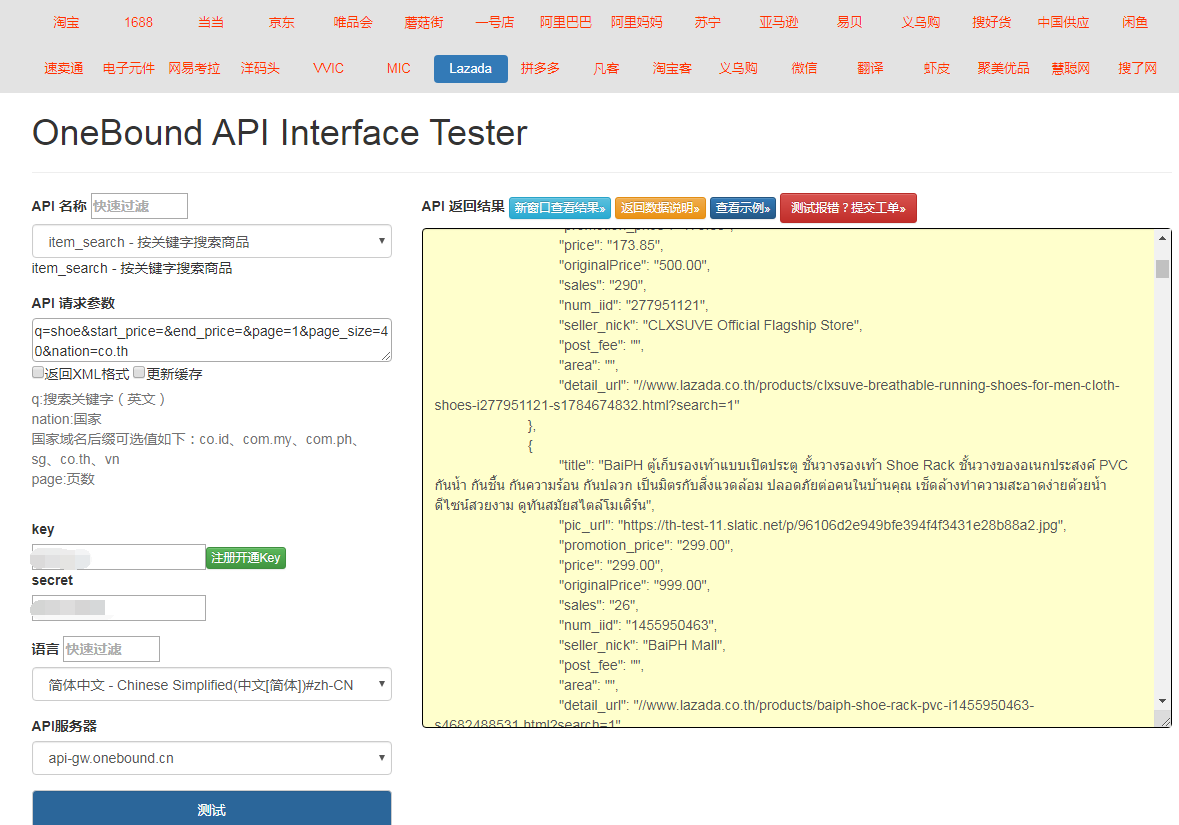Select the 苏宁 tab

point(708,23)
